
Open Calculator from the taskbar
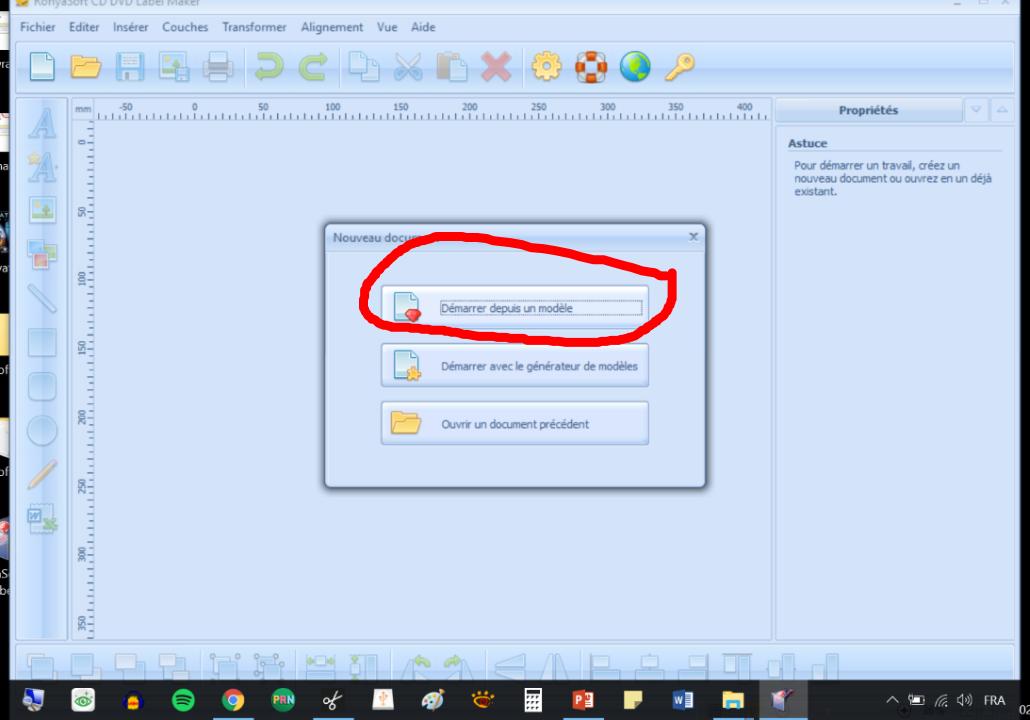point(533,700)
